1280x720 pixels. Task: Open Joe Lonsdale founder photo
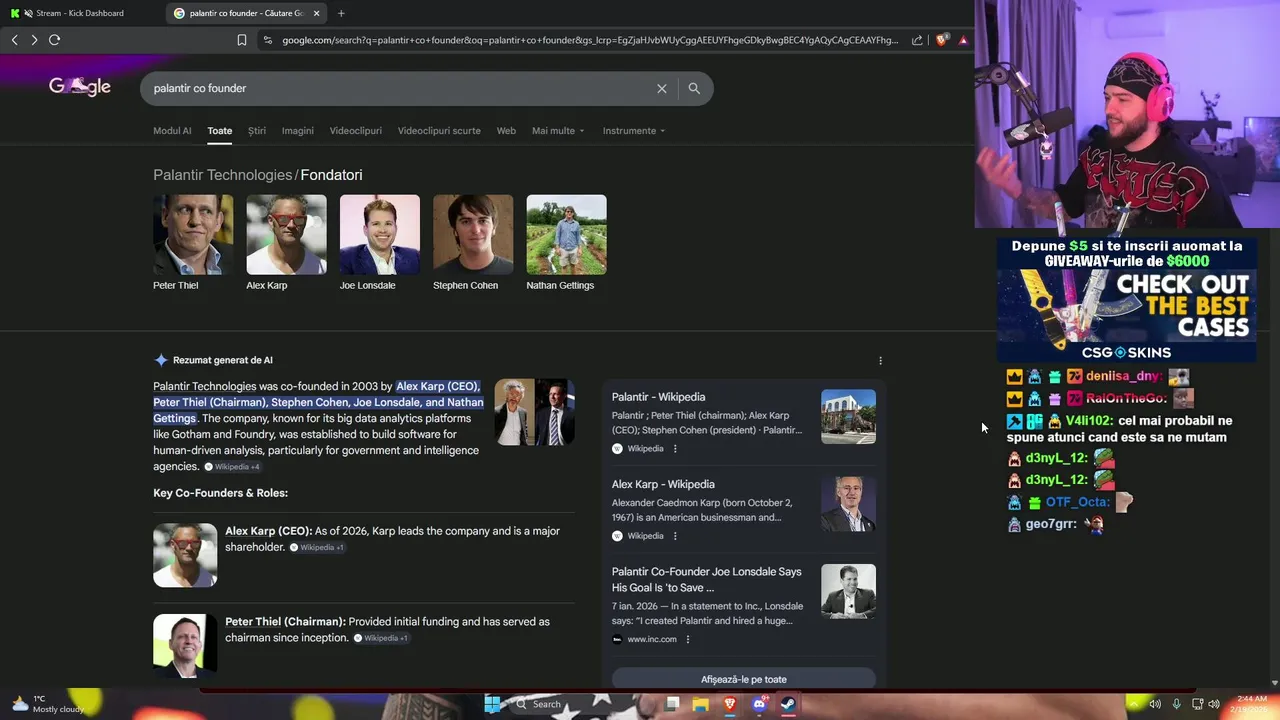point(380,235)
